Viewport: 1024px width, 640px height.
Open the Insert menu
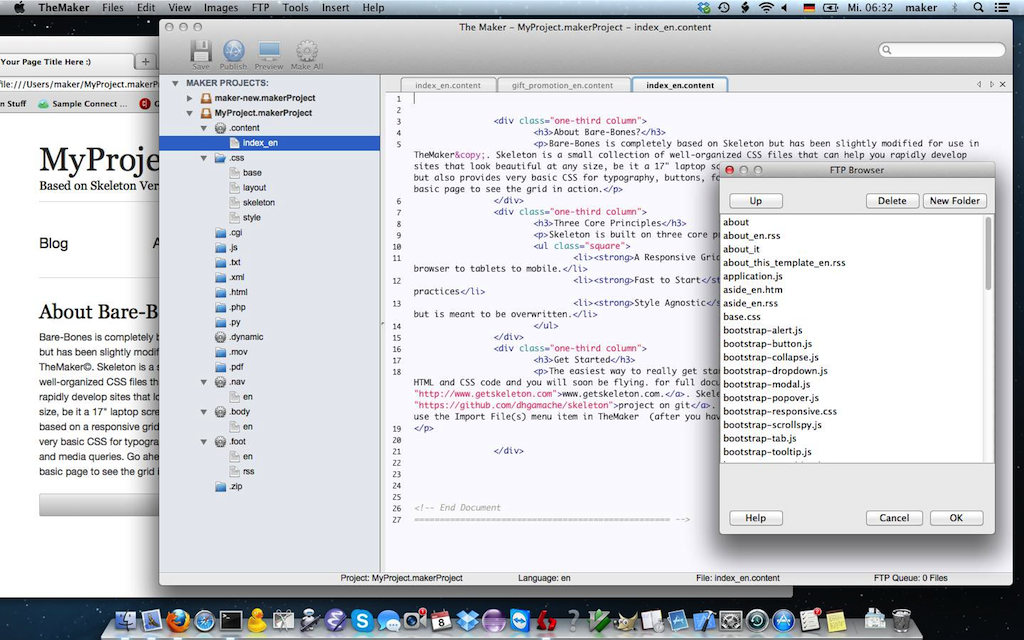[x=336, y=7]
